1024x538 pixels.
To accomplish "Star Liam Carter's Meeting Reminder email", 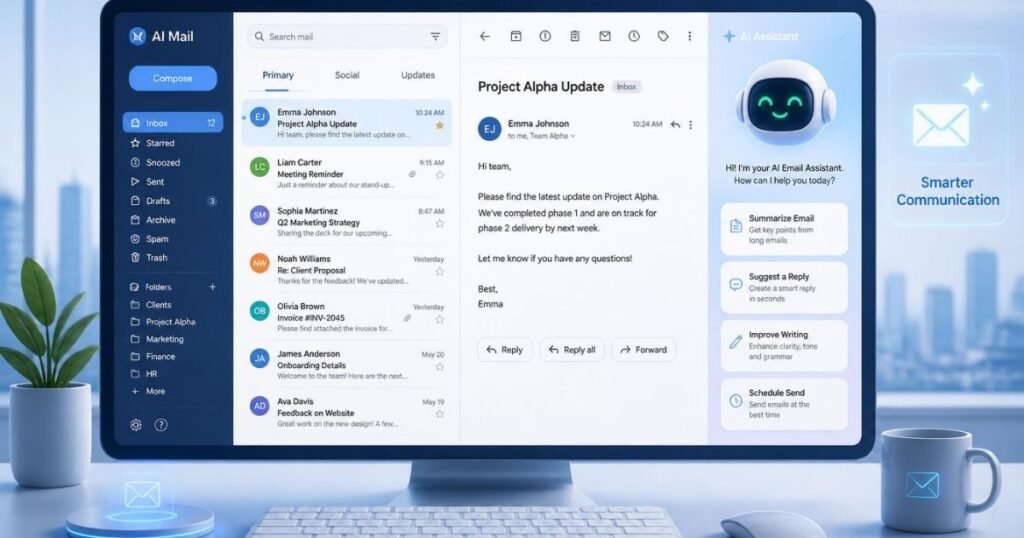I will point(440,175).
